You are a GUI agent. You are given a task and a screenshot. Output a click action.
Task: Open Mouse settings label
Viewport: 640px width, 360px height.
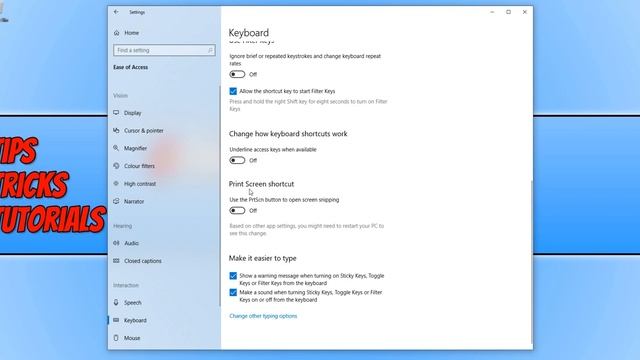pyautogui.click(x=132, y=338)
